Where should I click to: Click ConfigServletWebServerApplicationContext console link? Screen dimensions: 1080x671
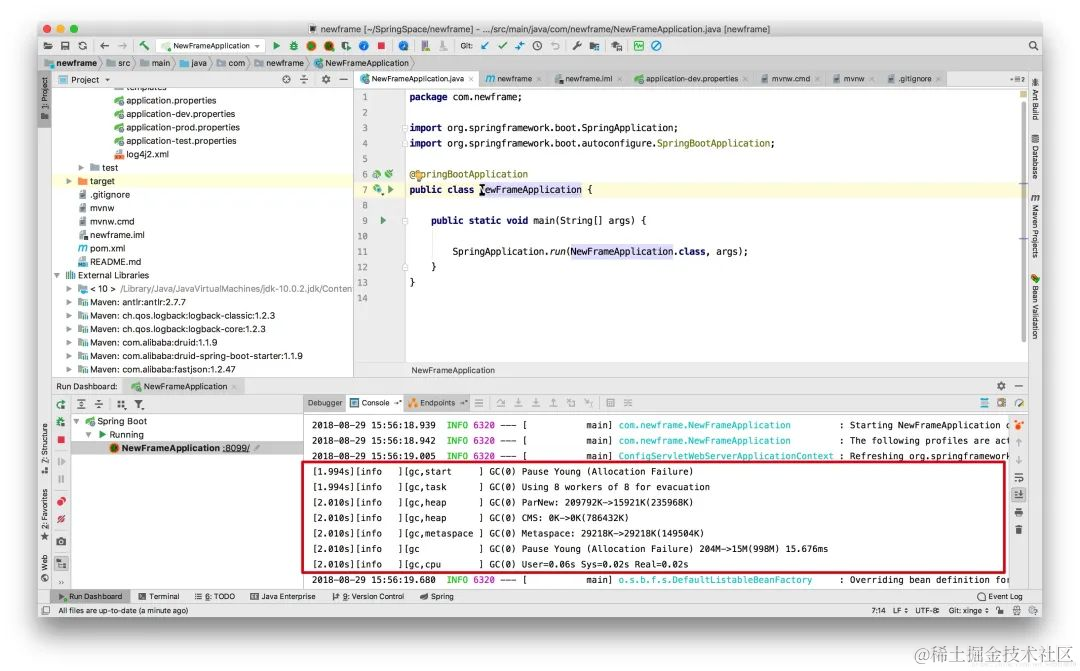tap(726, 456)
